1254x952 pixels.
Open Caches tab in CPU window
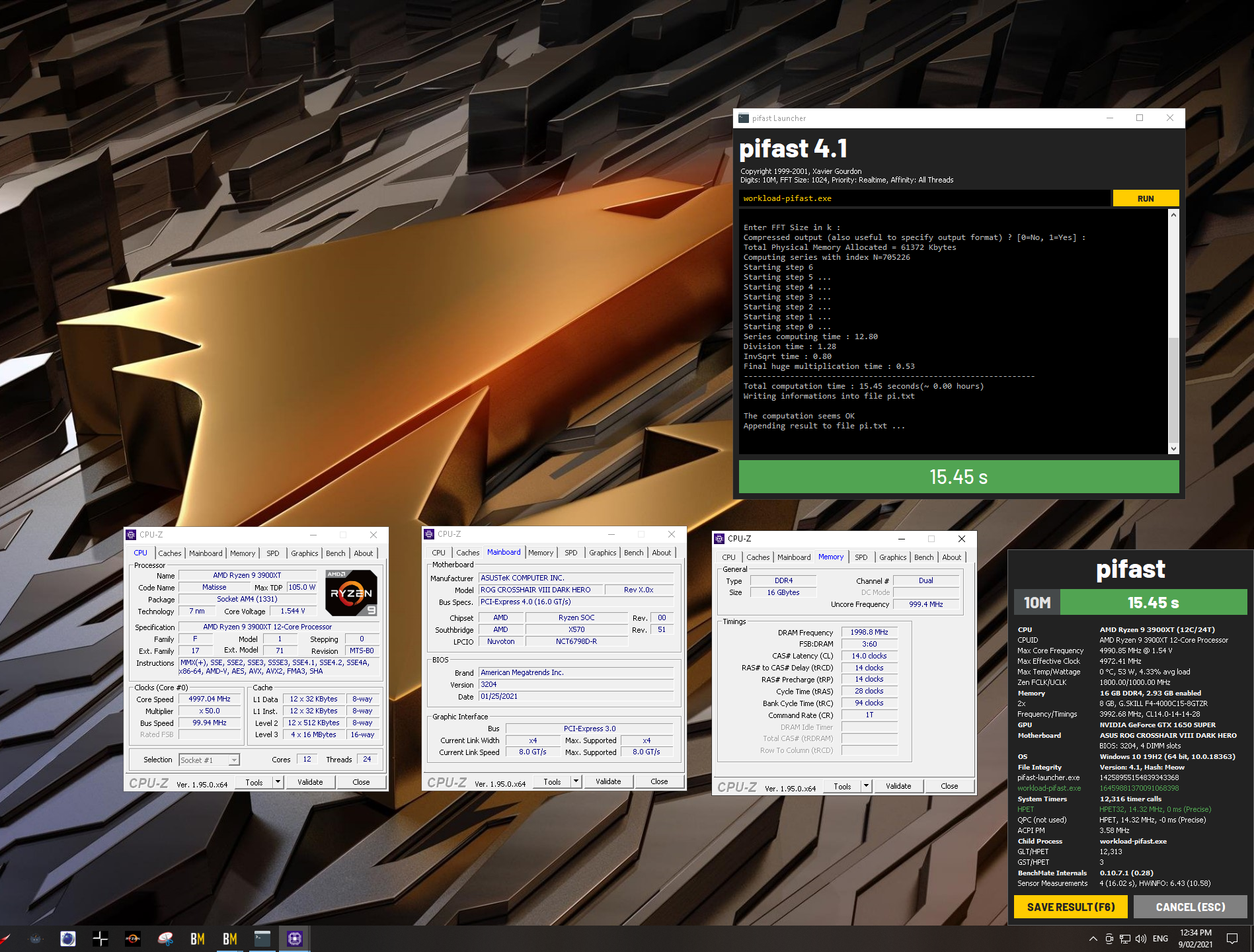tap(170, 553)
